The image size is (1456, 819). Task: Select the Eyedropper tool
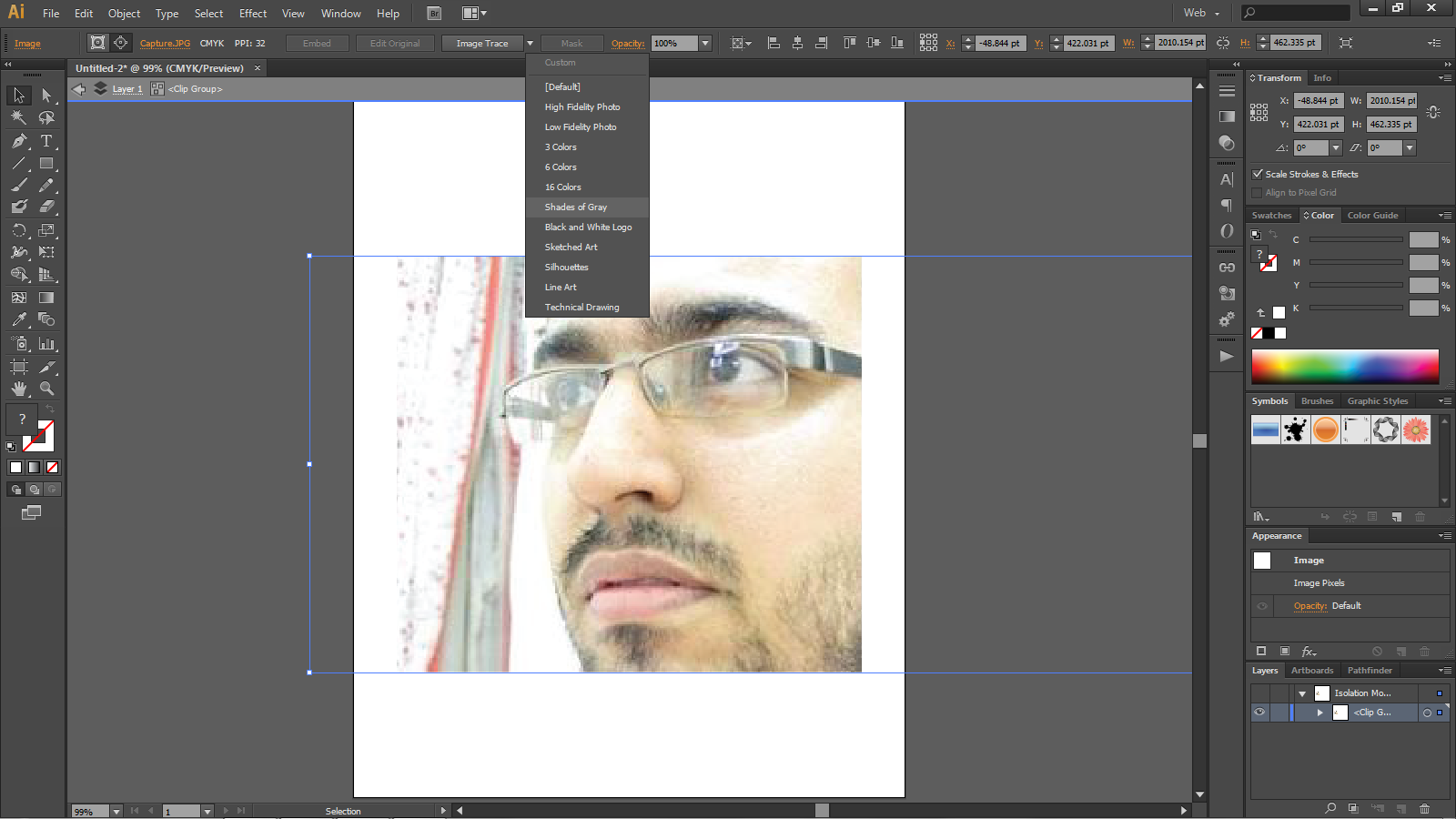pos(19,319)
